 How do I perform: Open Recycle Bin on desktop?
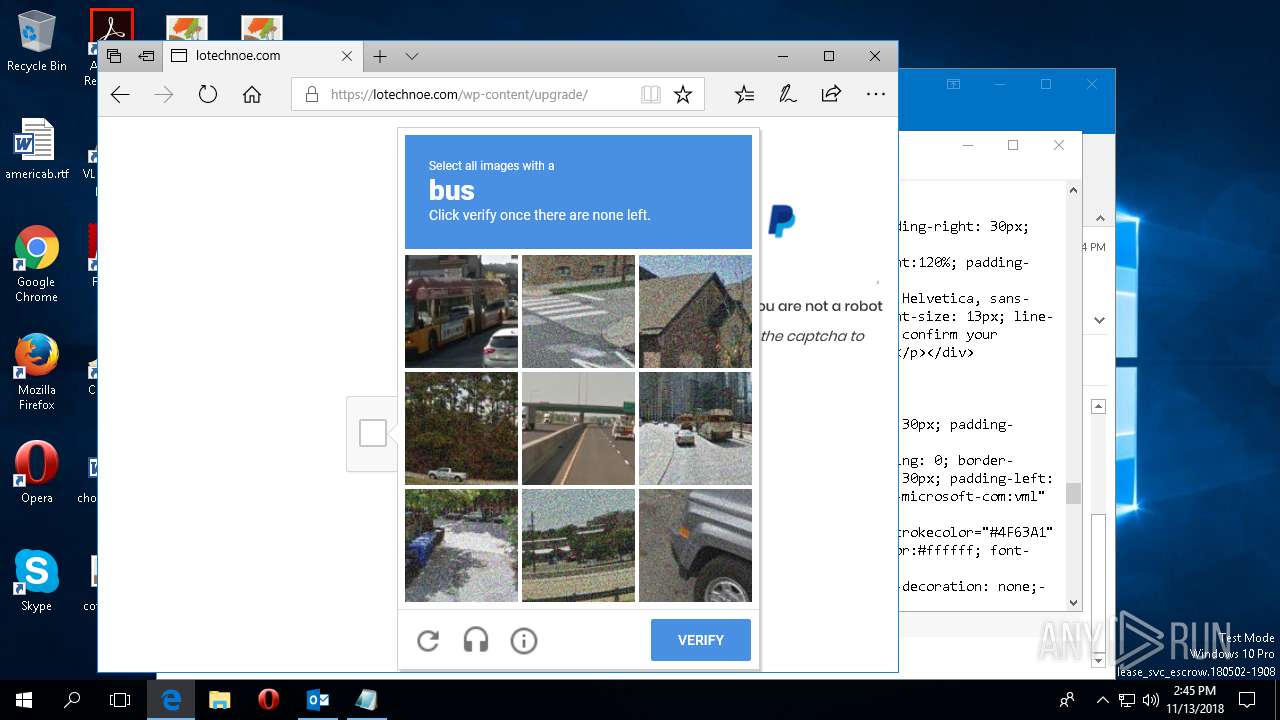(x=37, y=42)
